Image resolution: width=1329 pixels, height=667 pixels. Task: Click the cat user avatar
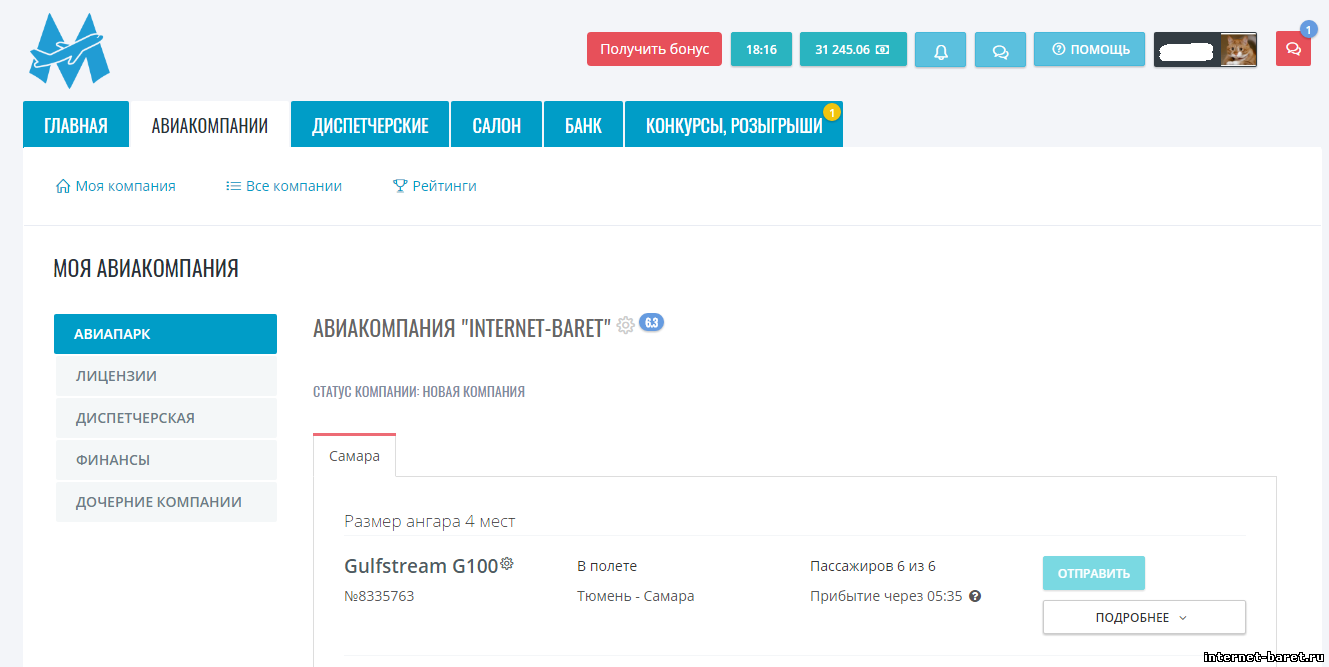click(x=1238, y=50)
